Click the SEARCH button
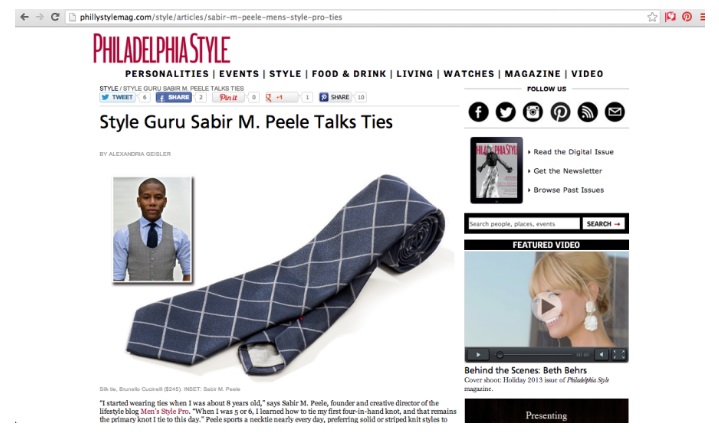 click(x=603, y=224)
